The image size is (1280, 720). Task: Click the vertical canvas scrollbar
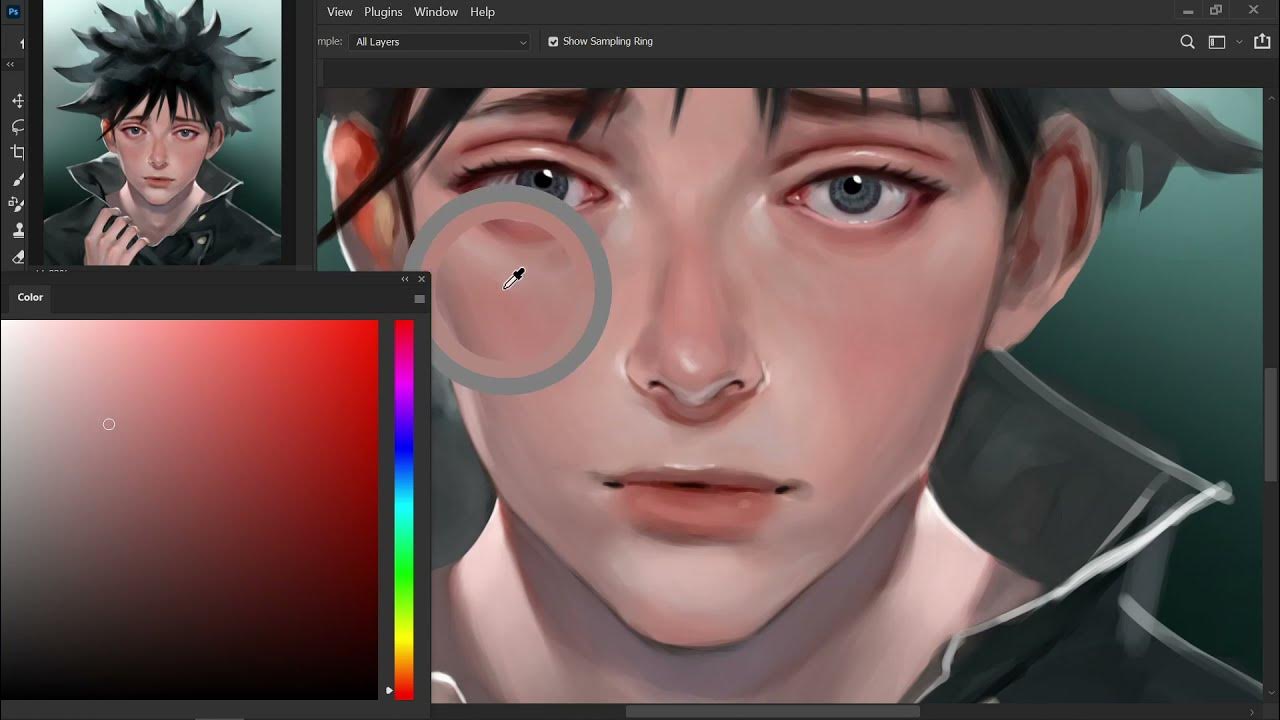click(1270, 425)
